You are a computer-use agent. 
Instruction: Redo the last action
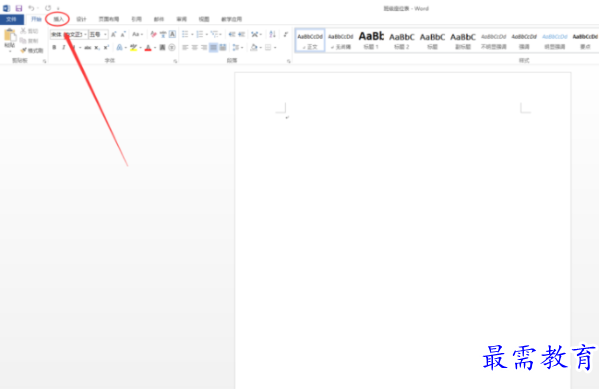tap(48, 8)
